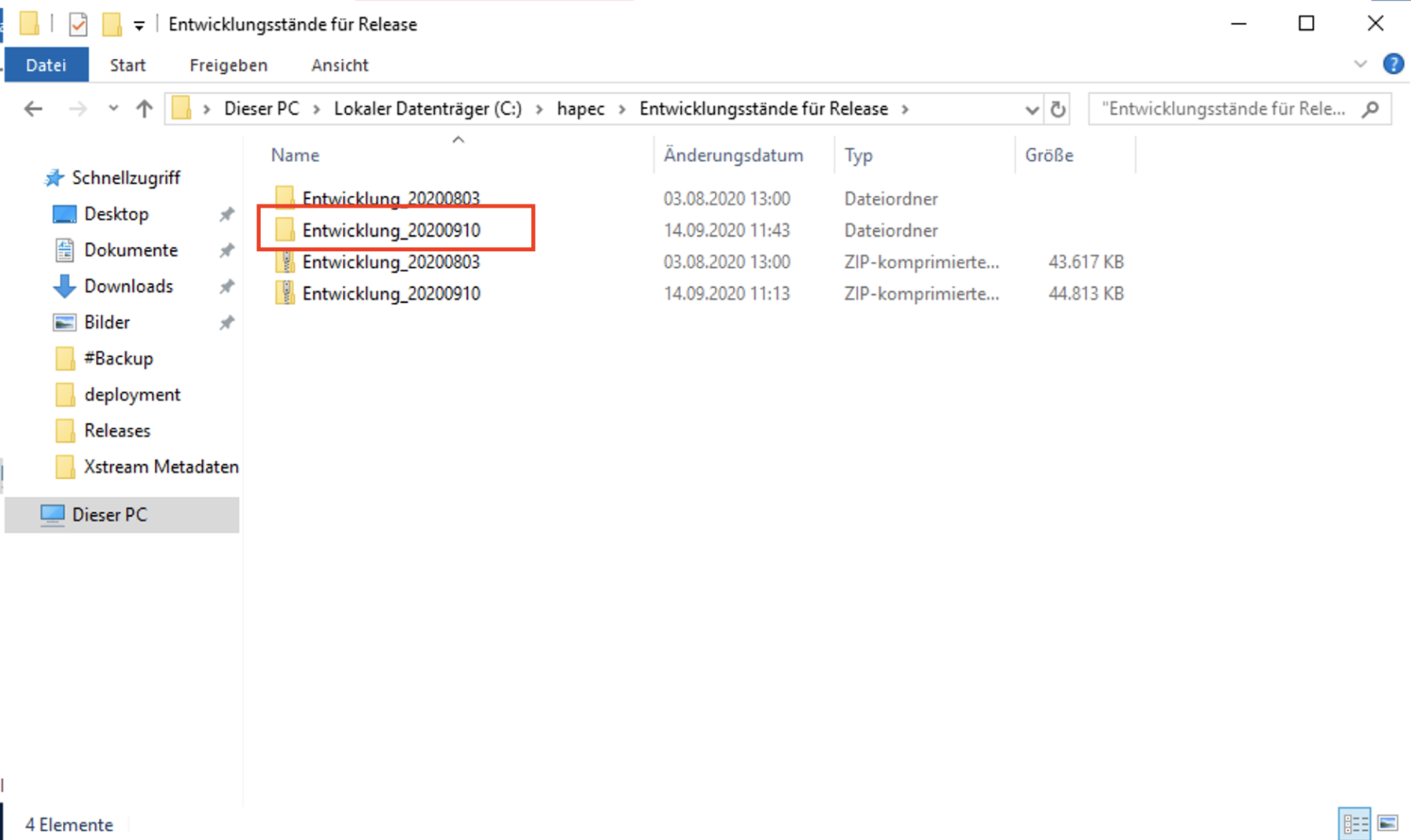Open the Datei menu

pos(46,65)
